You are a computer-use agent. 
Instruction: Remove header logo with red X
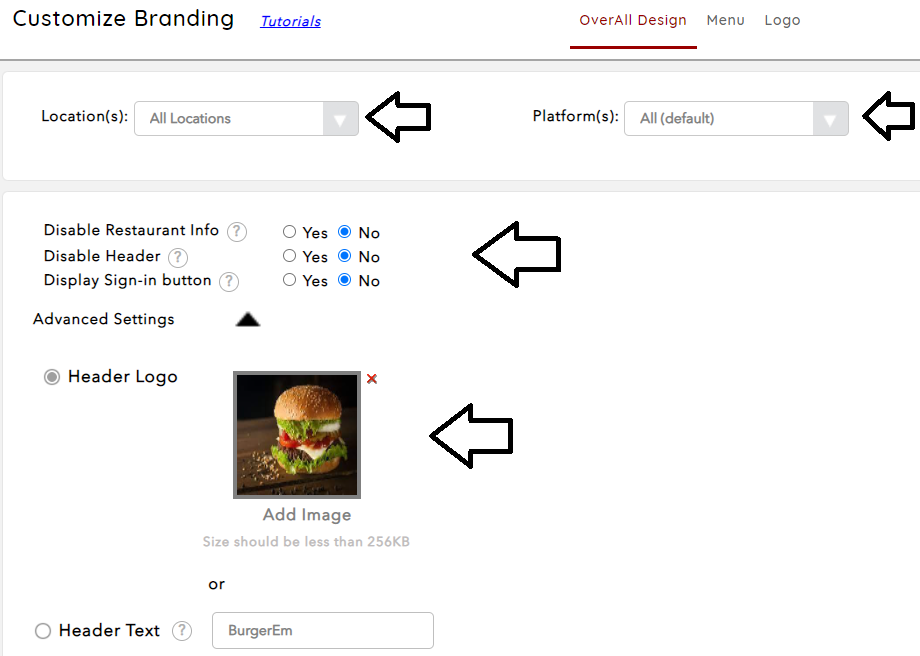coord(371,379)
